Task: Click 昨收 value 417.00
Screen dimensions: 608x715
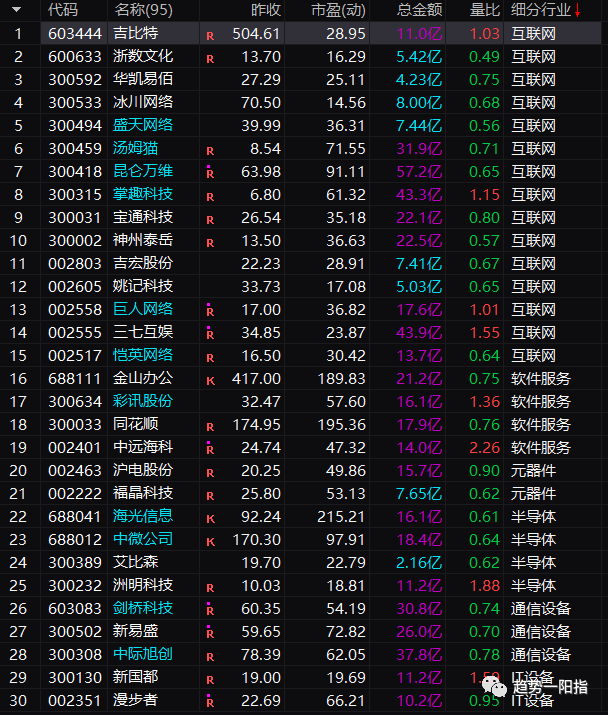Action: click(256, 378)
